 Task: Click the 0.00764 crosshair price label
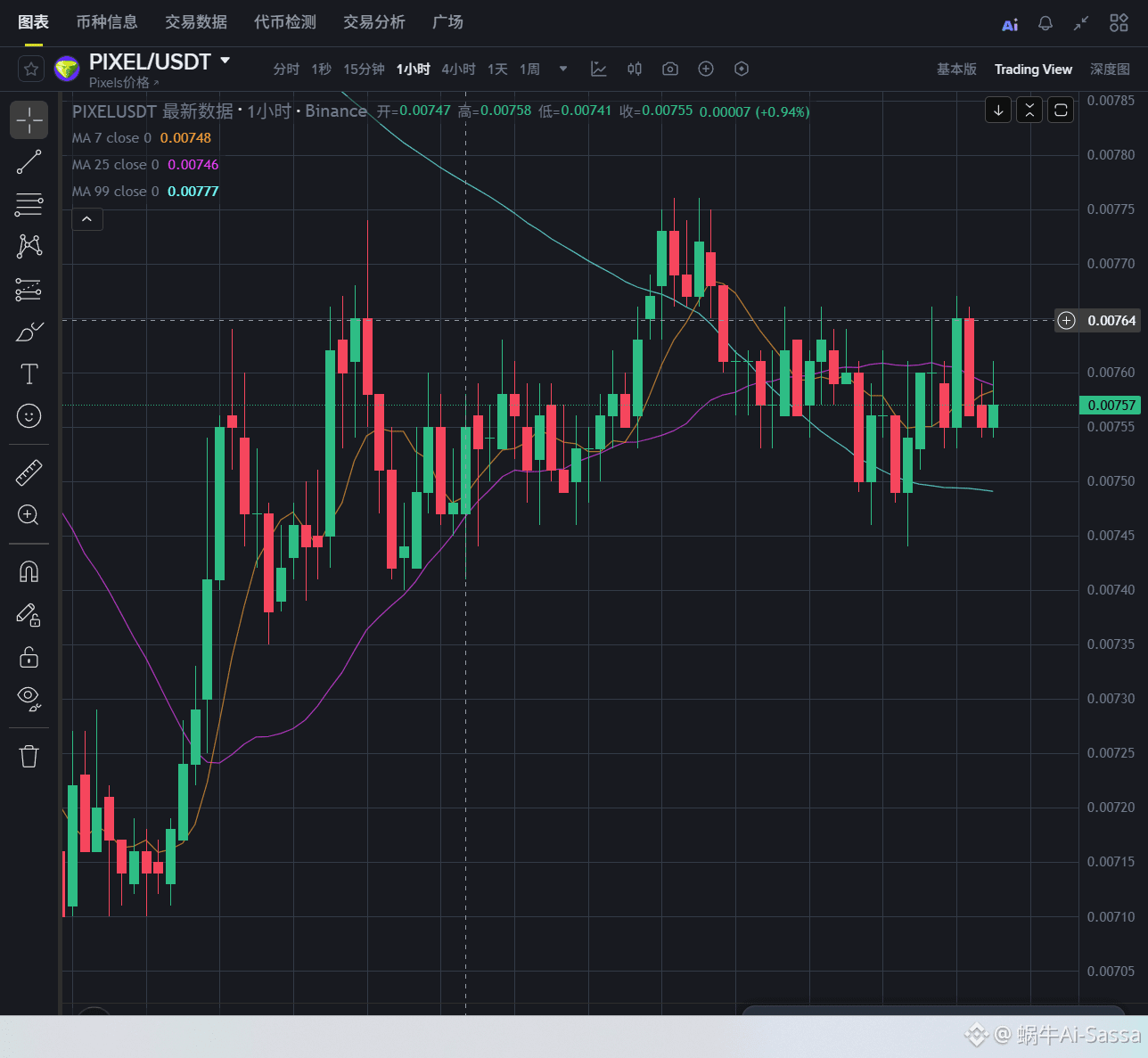pyautogui.click(x=1111, y=321)
